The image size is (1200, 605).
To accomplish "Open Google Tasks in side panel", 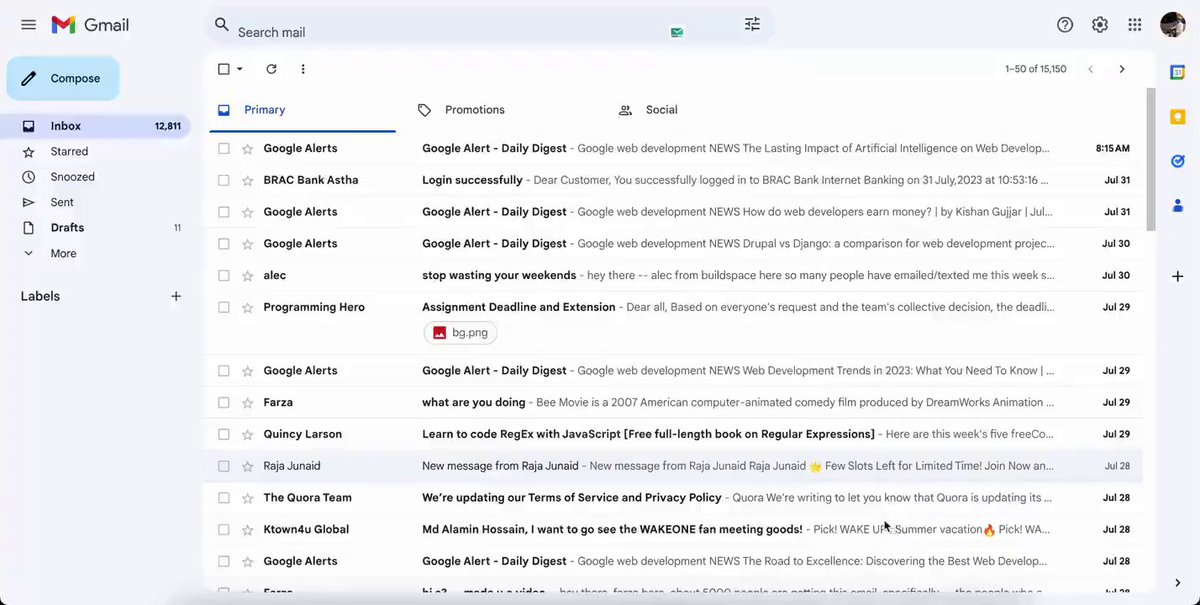I will (x=1178, y=161).
